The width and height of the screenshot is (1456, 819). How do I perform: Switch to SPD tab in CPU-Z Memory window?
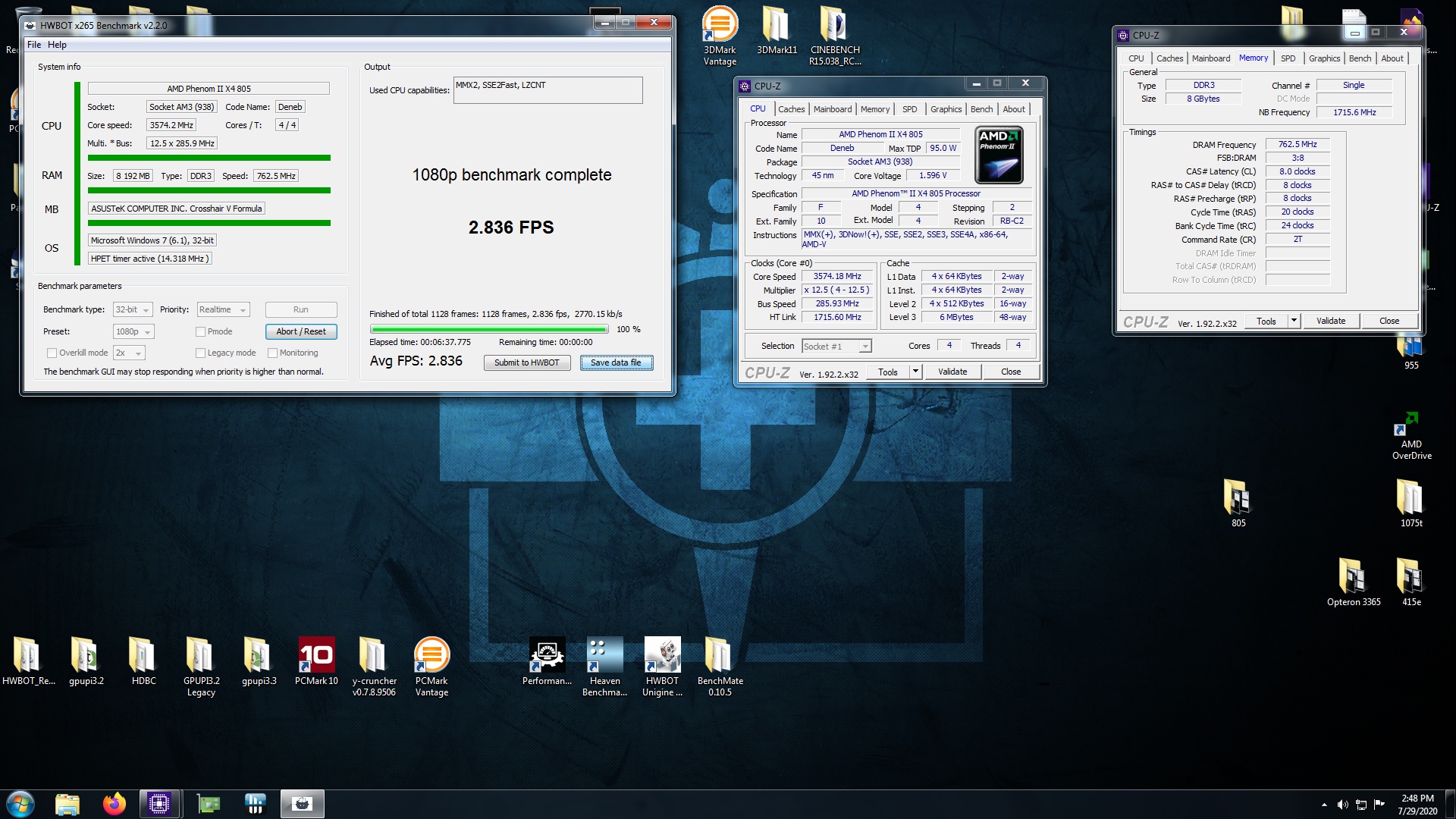click(x=1288, y=58)
